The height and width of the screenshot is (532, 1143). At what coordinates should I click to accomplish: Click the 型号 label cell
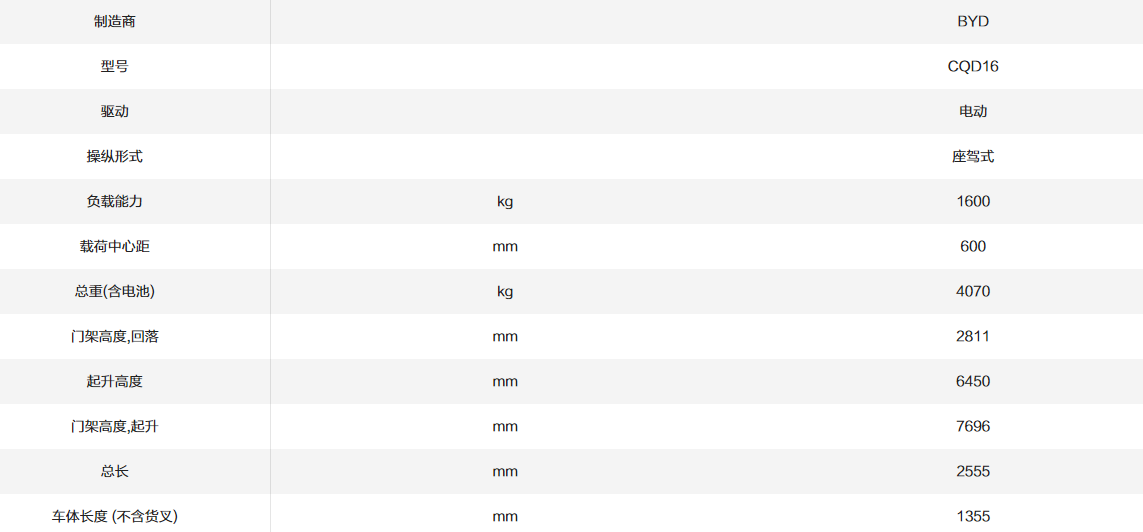click(x=114, y=66)
